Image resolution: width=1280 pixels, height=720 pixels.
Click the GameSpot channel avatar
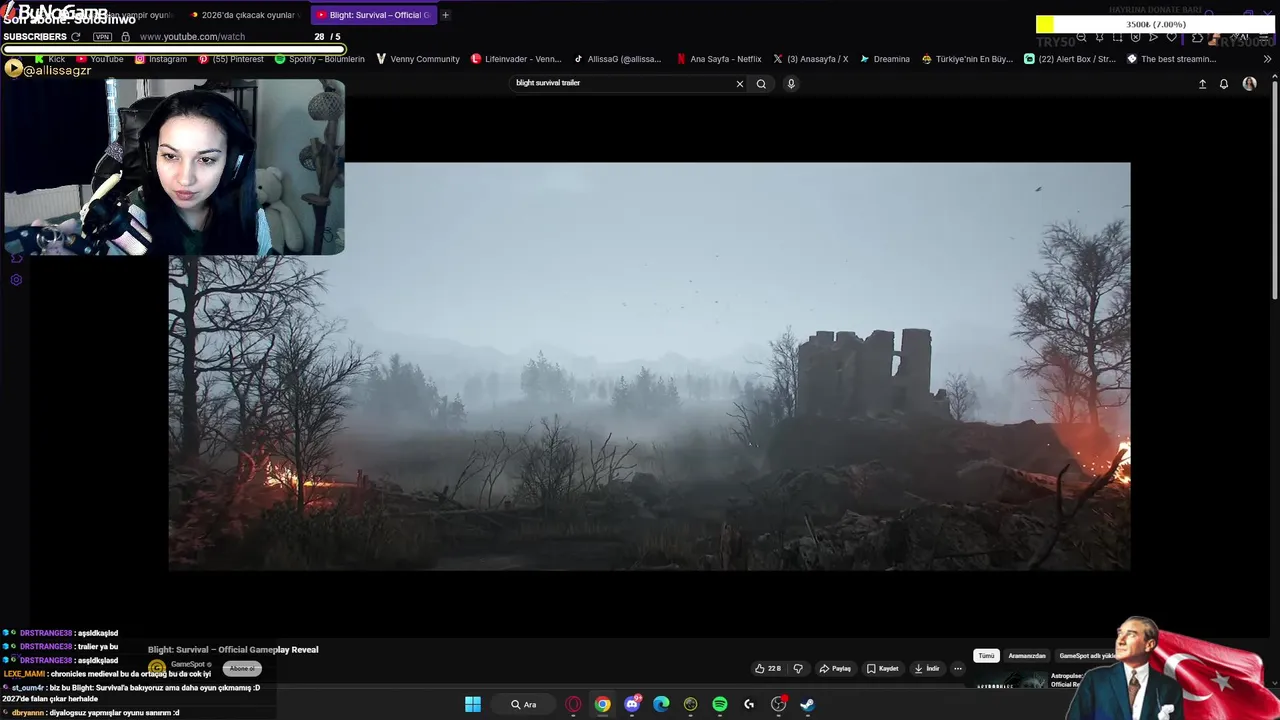[x=157, y=668]
